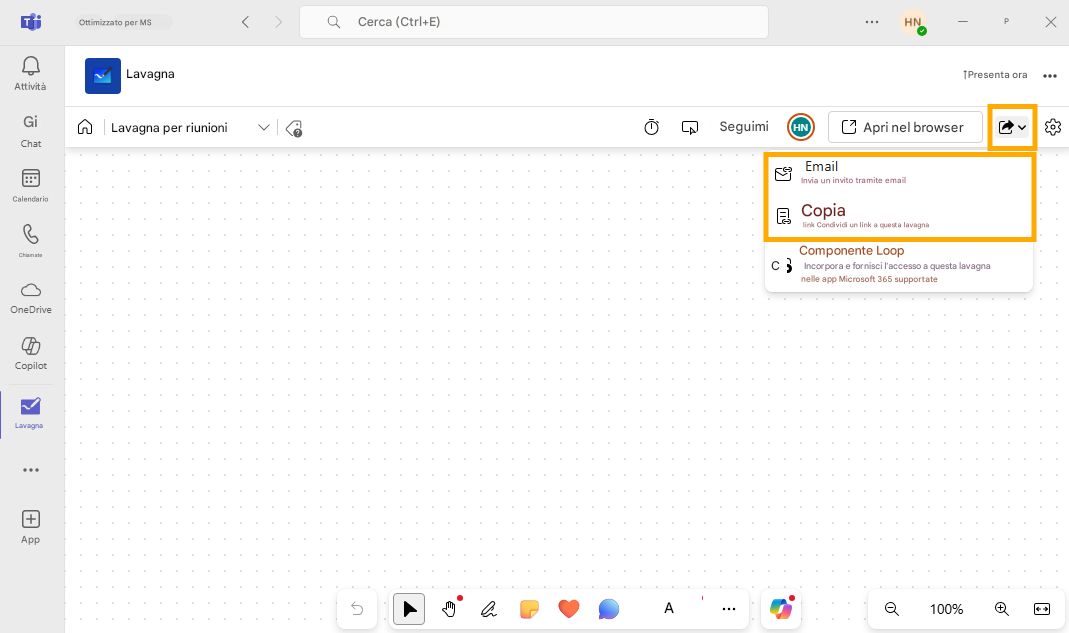Image resolution: width=1069 pixels, height=633 pixels.
Task: Zoom in with plus magnifier
Action: pos(1002,608)
